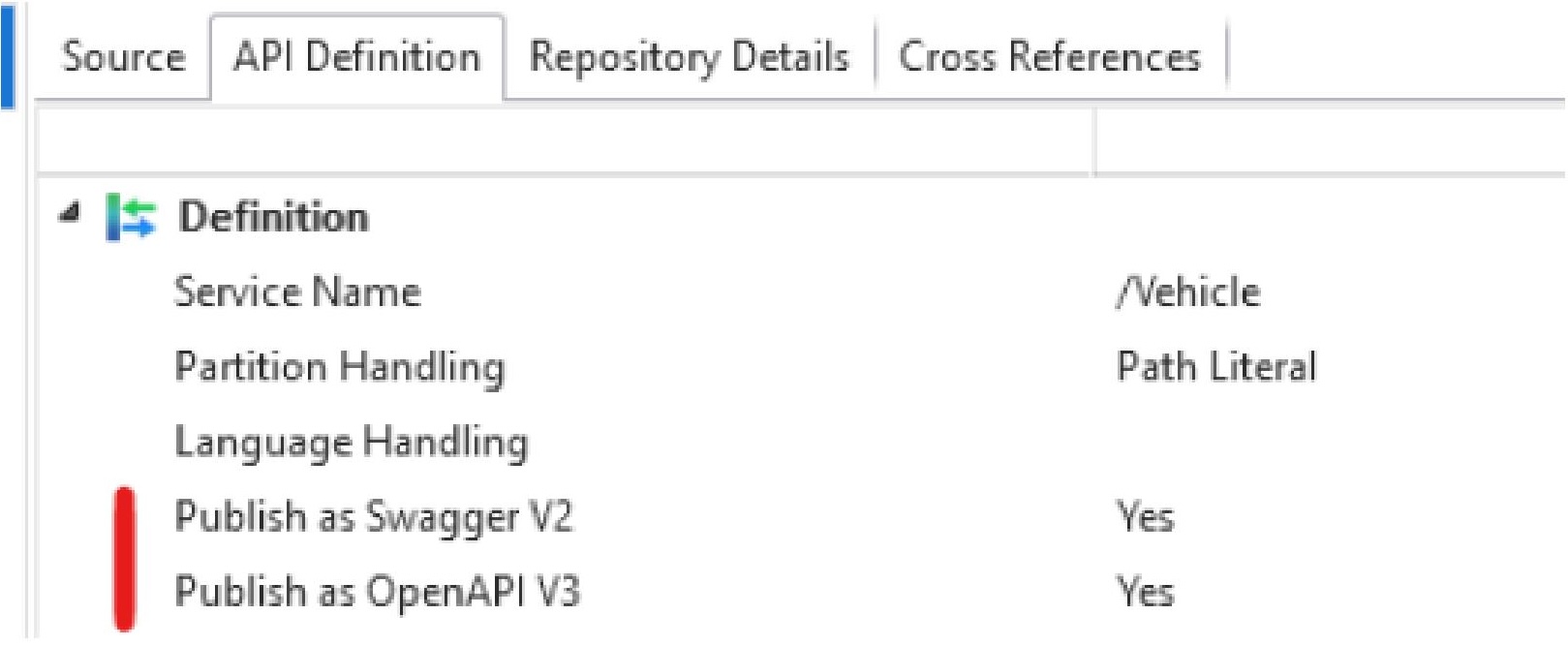Select the API Definition tab
The image size is (1568, 645).
pyautogui.click(x=357, y=57)
